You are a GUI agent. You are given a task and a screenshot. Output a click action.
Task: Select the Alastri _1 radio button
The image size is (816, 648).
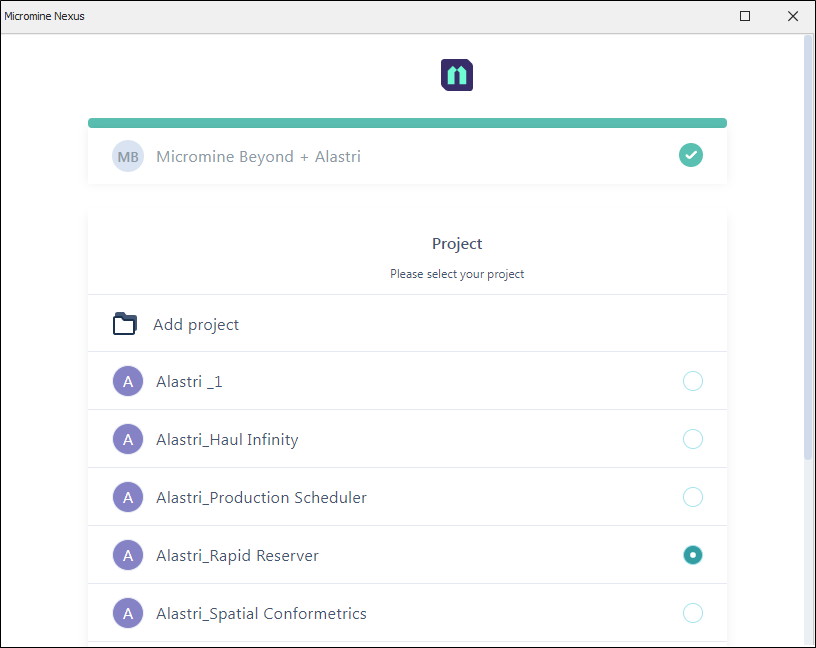click(693, 381)
